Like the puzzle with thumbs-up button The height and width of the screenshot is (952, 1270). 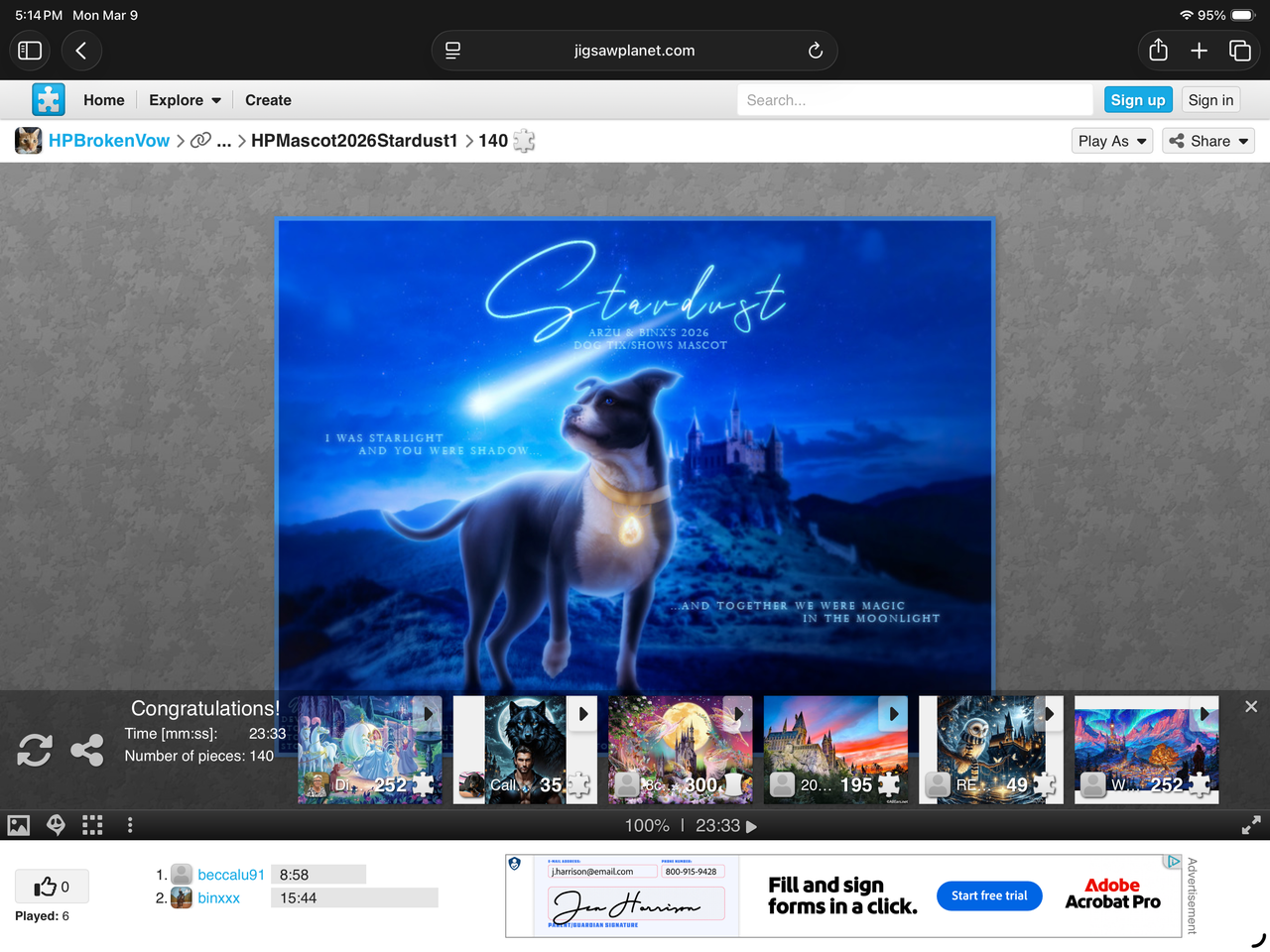(52, 887)
